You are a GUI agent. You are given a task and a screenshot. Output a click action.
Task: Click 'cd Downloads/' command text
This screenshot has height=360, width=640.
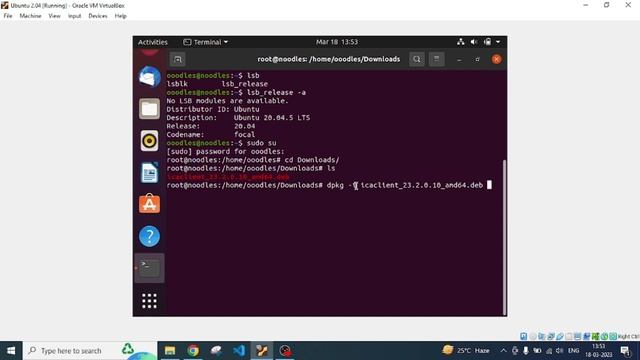(x=312, y=160)
